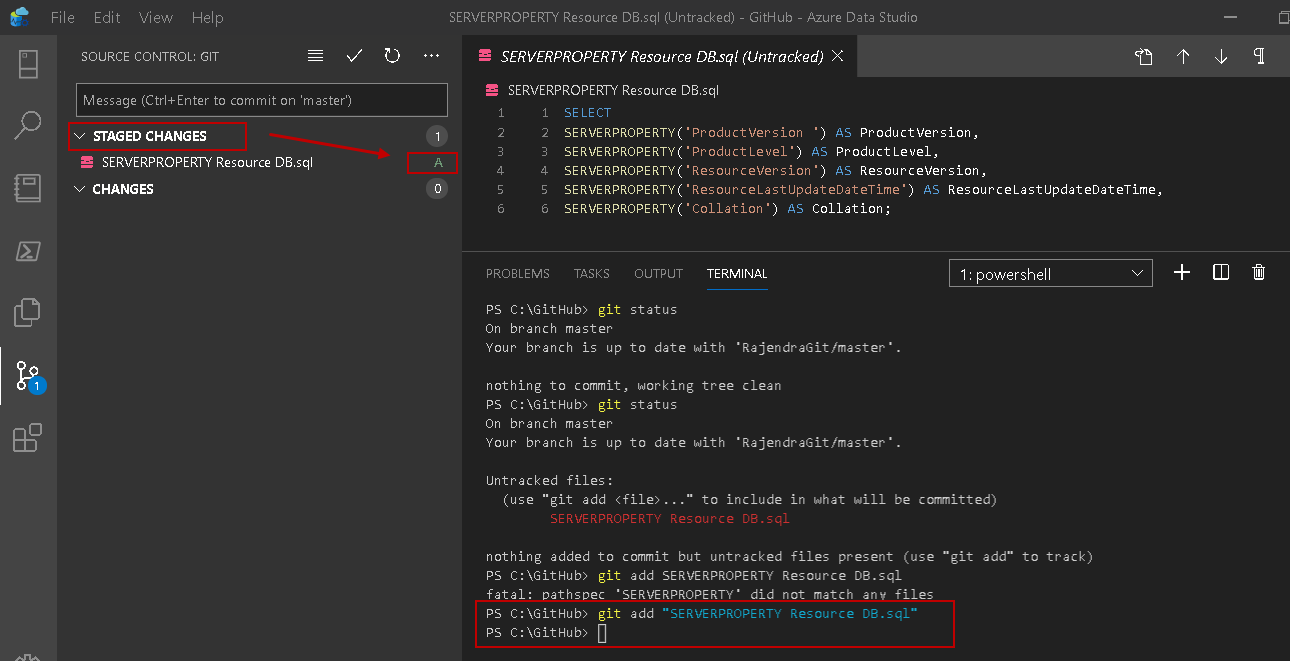
Task: Open the powershell terminal selector dropdown
Action: (x=1050, y=273)
